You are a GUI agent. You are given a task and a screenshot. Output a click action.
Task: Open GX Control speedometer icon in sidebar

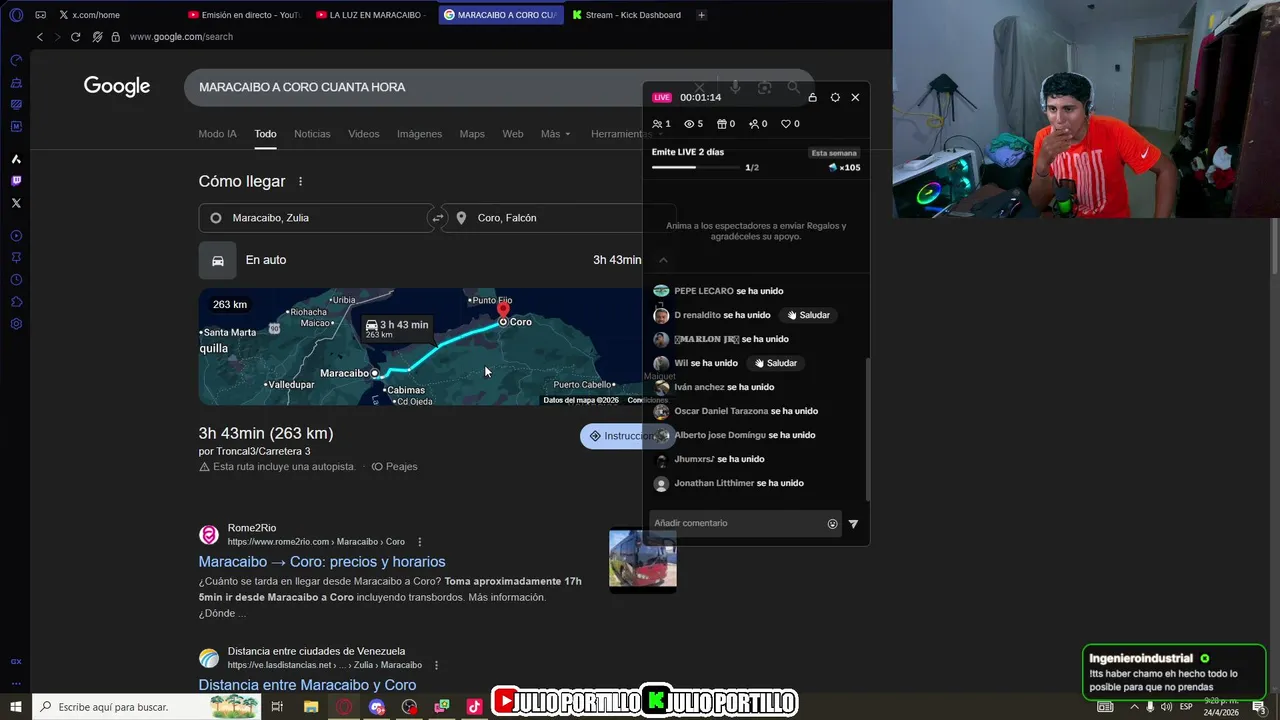(16, 60)
